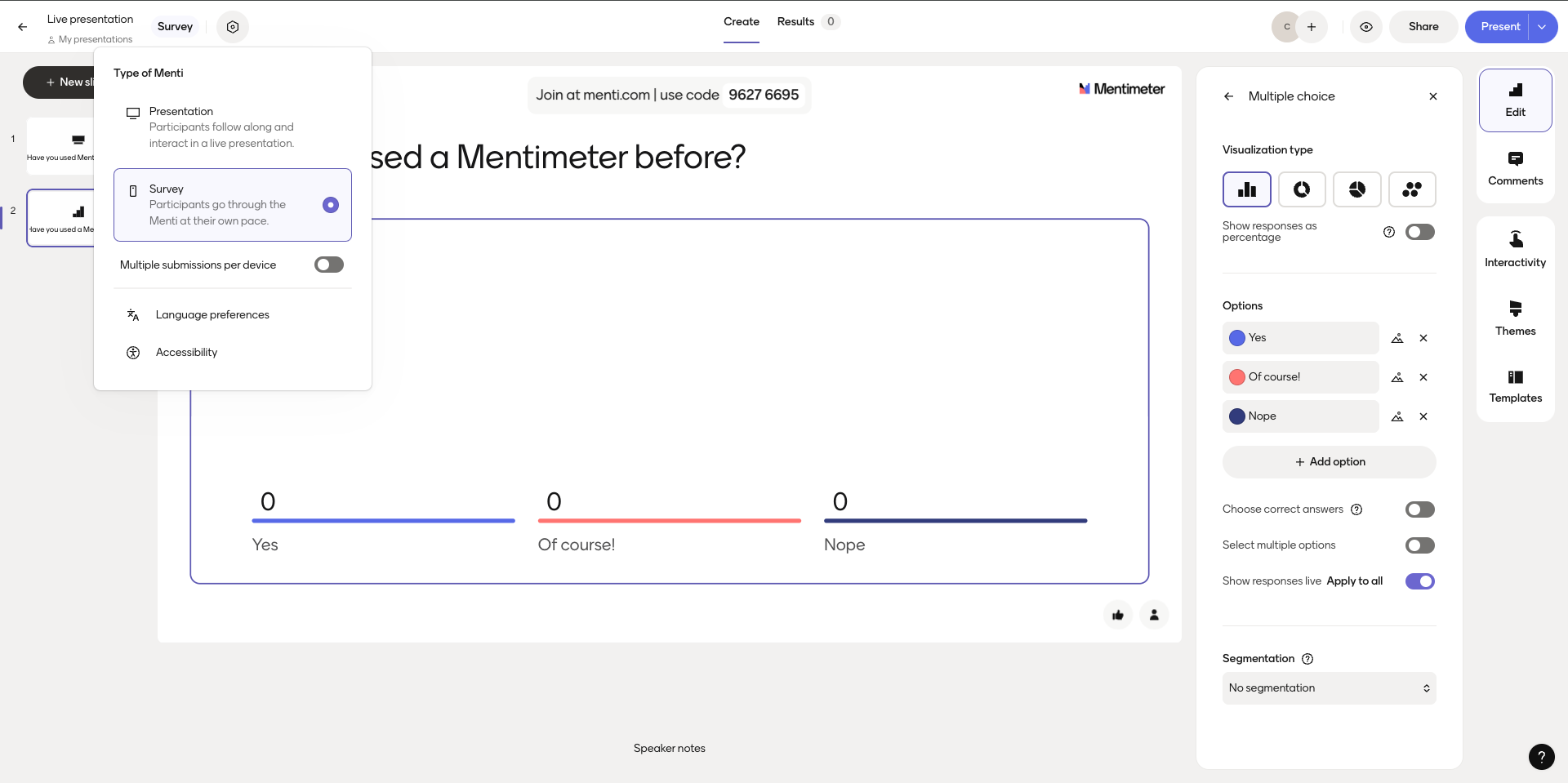Select the dots visualization type
This screenshot has width=1568, height=783.
1413,189
